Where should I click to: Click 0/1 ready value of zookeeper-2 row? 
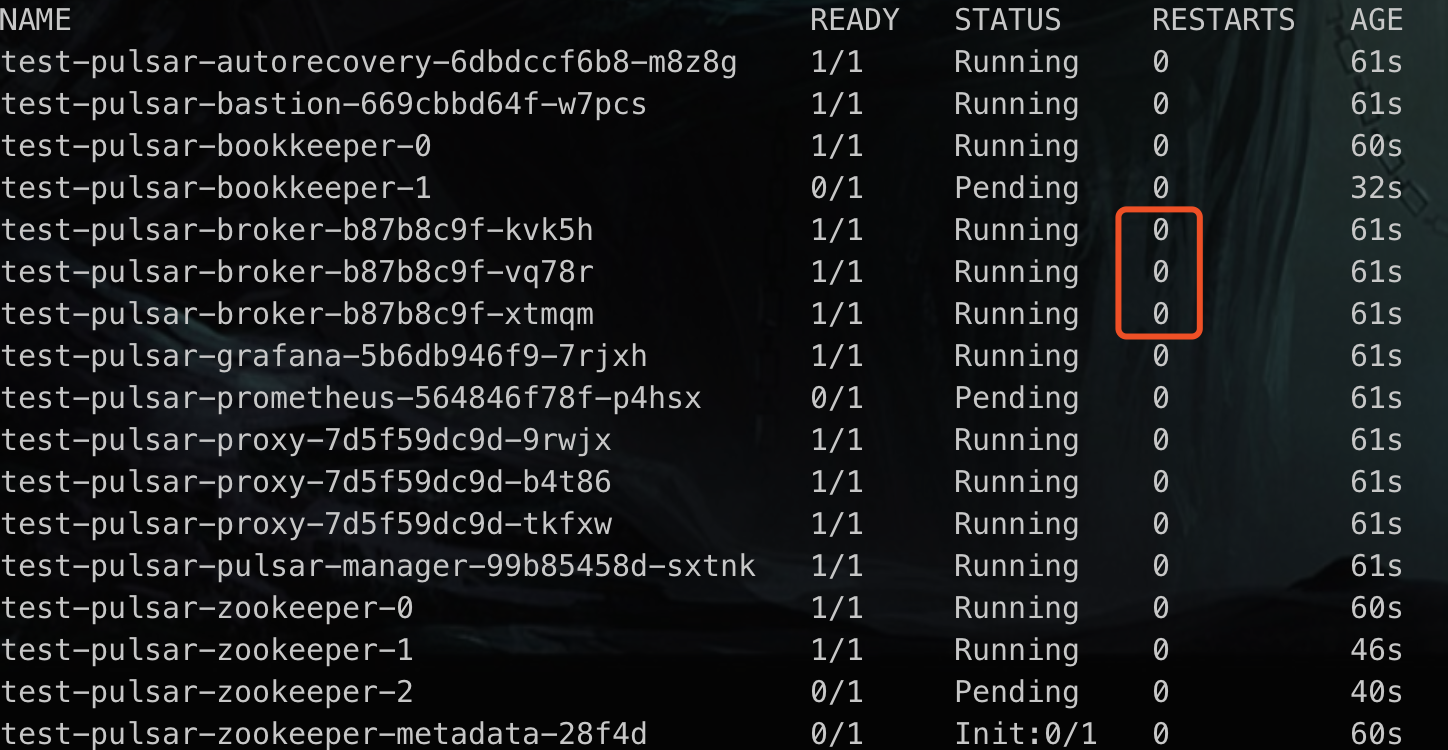click(x=836, y=693)
